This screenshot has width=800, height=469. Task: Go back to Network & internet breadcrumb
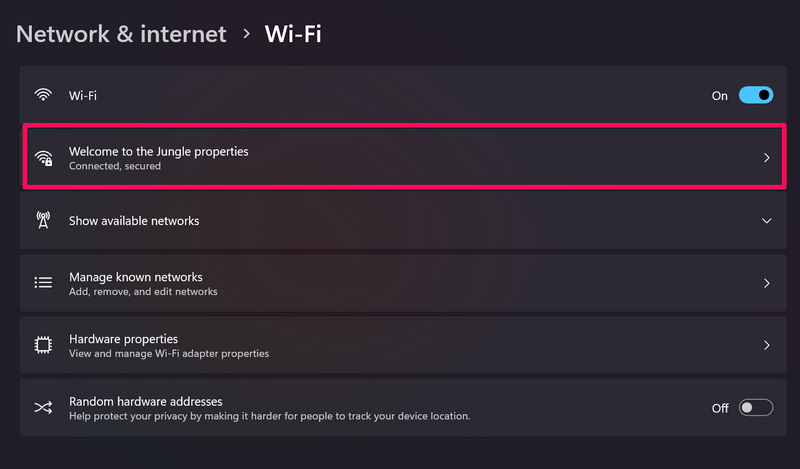122,34
